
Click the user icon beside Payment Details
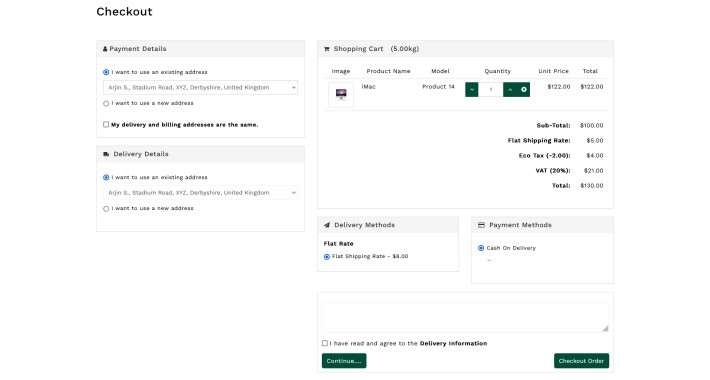pos(105,49)
